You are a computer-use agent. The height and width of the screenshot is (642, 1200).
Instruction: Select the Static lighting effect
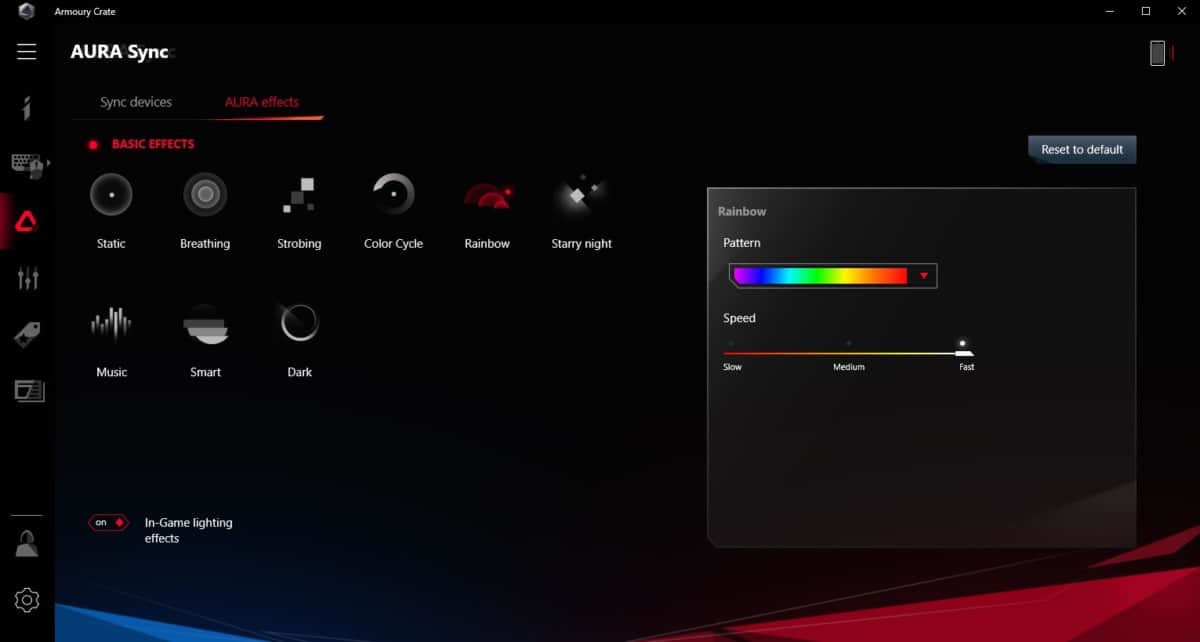tap(111, 195)
